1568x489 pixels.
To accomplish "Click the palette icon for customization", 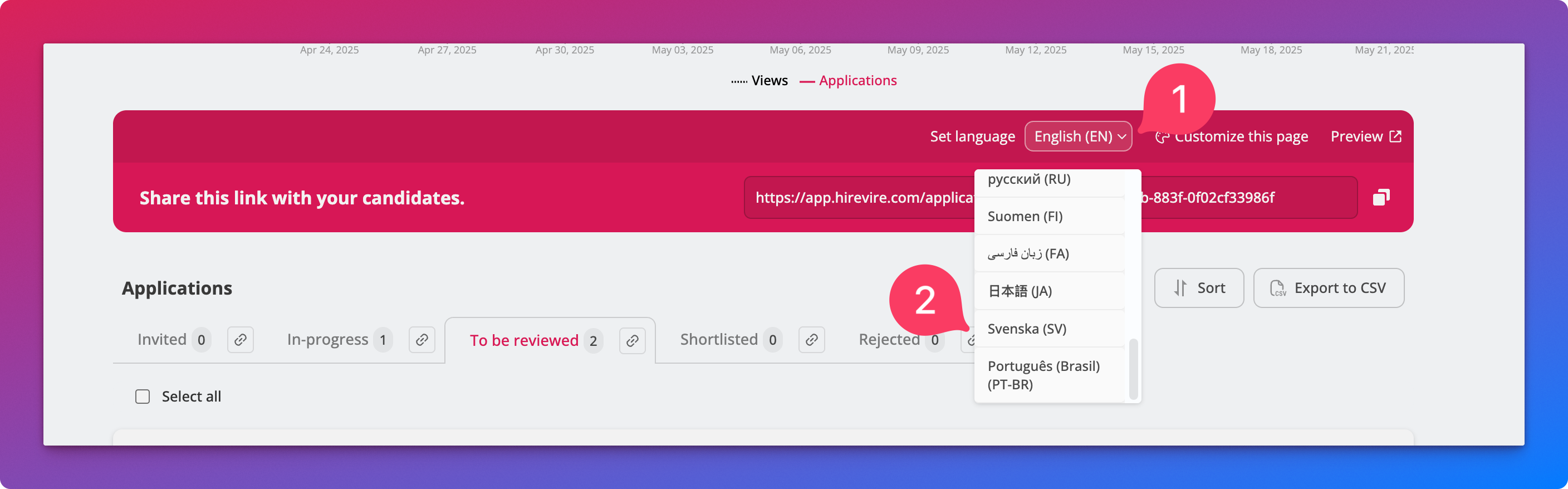I will coord(1162,137).
